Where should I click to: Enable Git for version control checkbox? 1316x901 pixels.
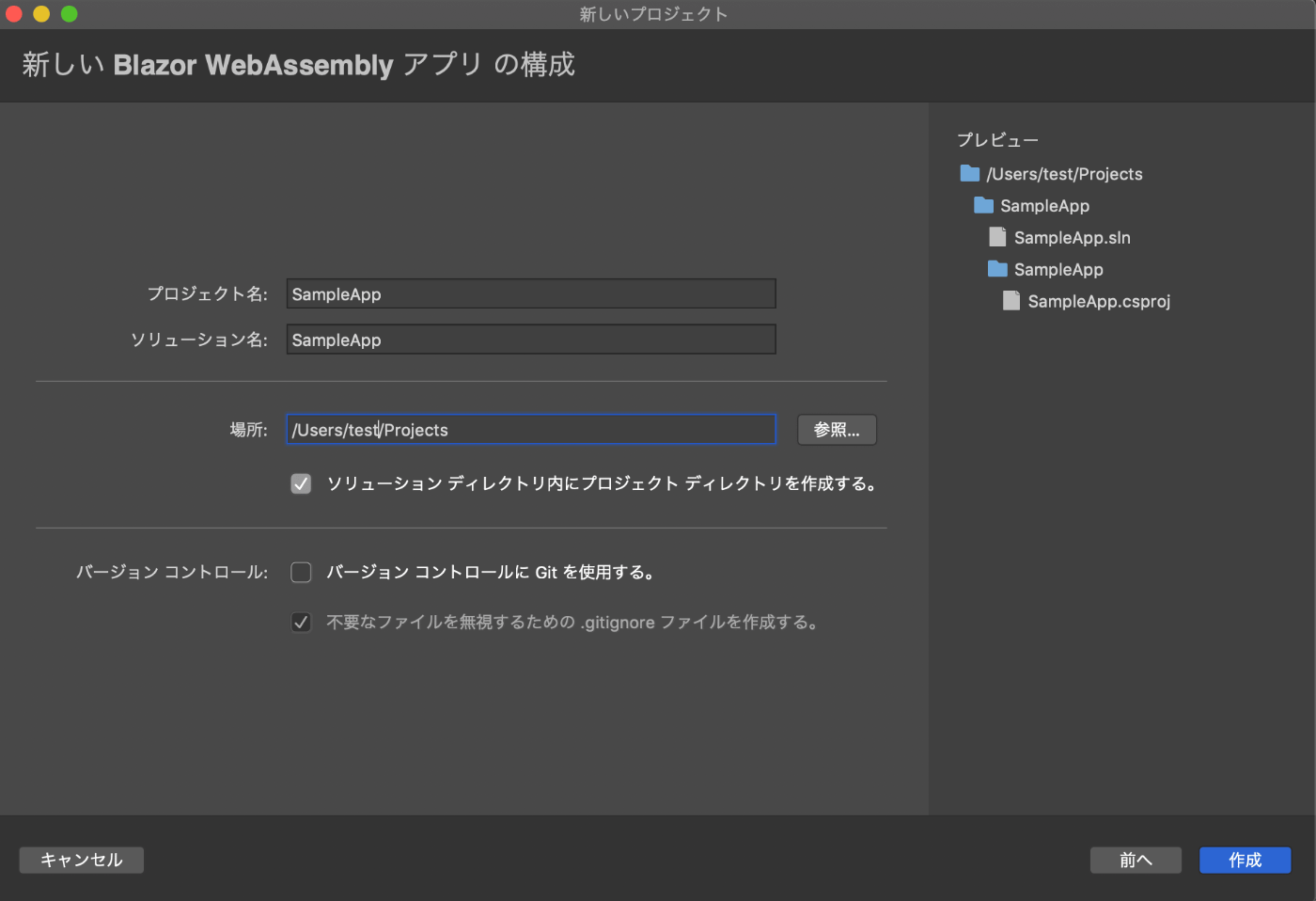tap(301, 572)
